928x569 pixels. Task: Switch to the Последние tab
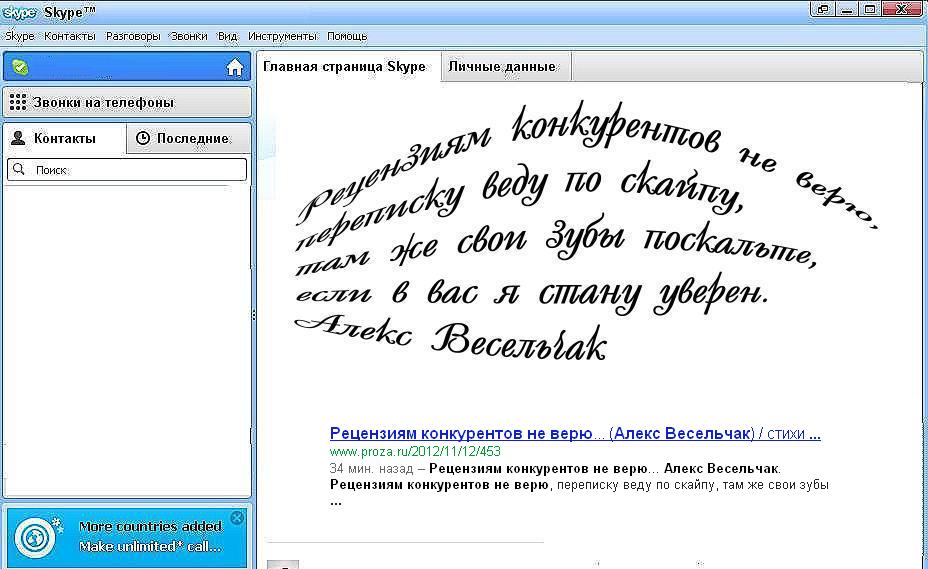(190, 138)
